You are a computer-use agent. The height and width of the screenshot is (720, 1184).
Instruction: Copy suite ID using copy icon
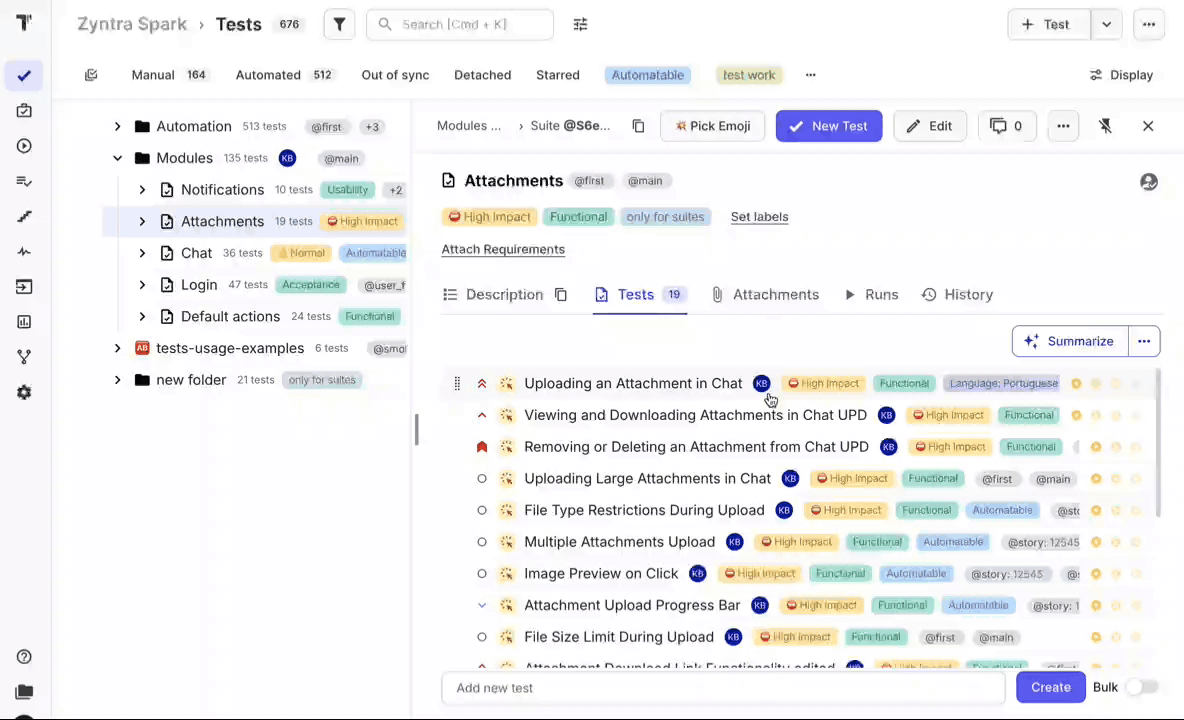638,126
